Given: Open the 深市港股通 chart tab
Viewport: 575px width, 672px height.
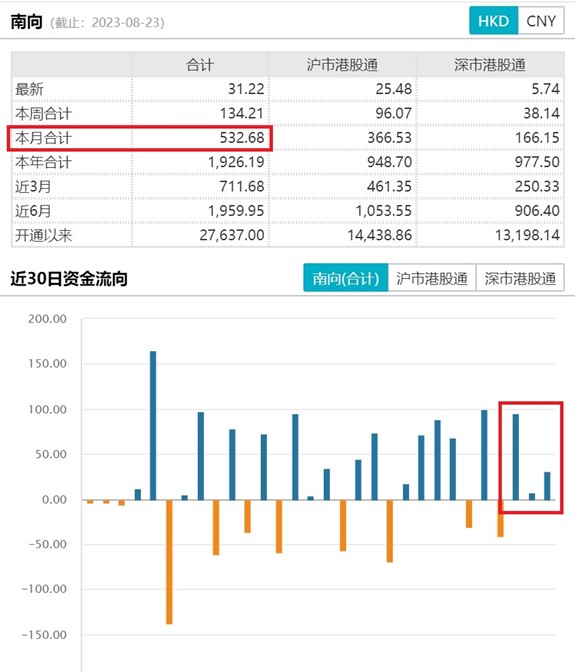Looking at the screenshot, I should tap(520, 278).
